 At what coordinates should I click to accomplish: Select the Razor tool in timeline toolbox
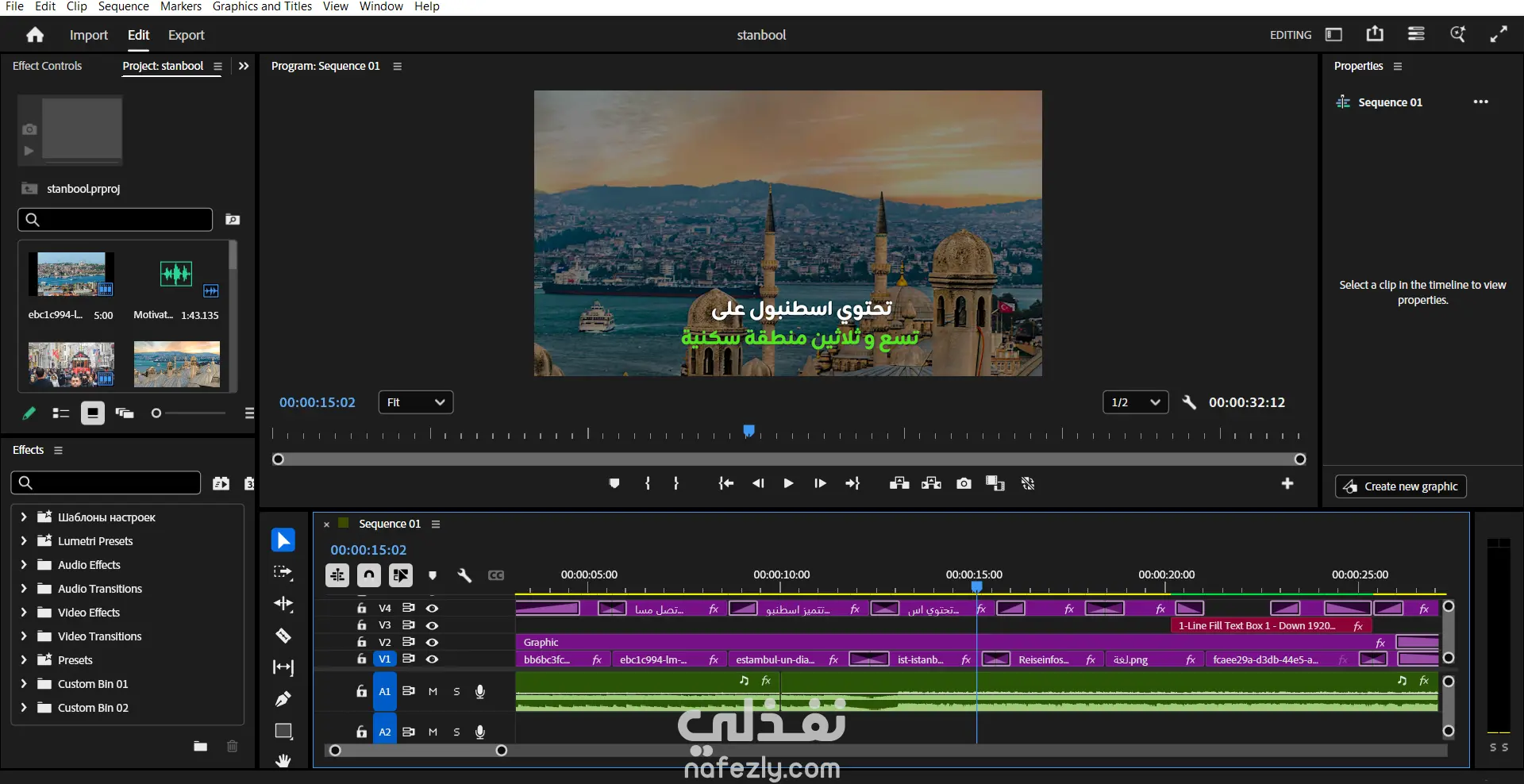point(283,636)
